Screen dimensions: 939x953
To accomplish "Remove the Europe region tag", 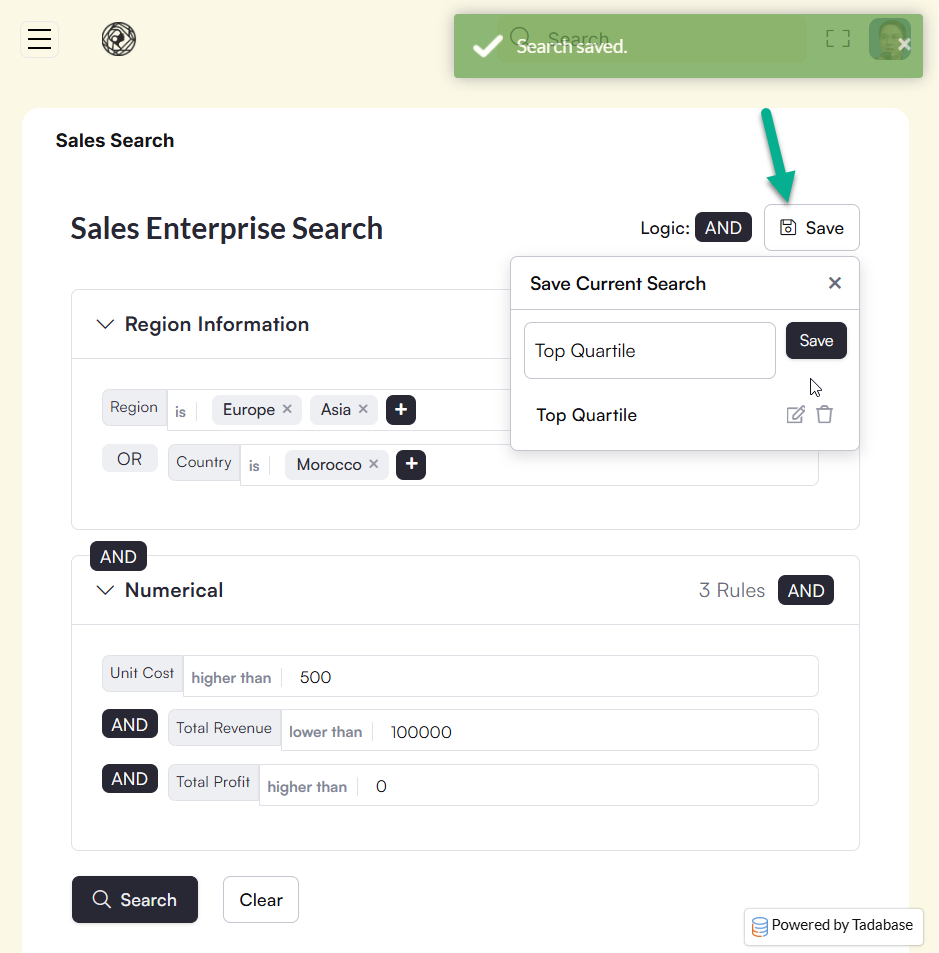I will 287,409.
